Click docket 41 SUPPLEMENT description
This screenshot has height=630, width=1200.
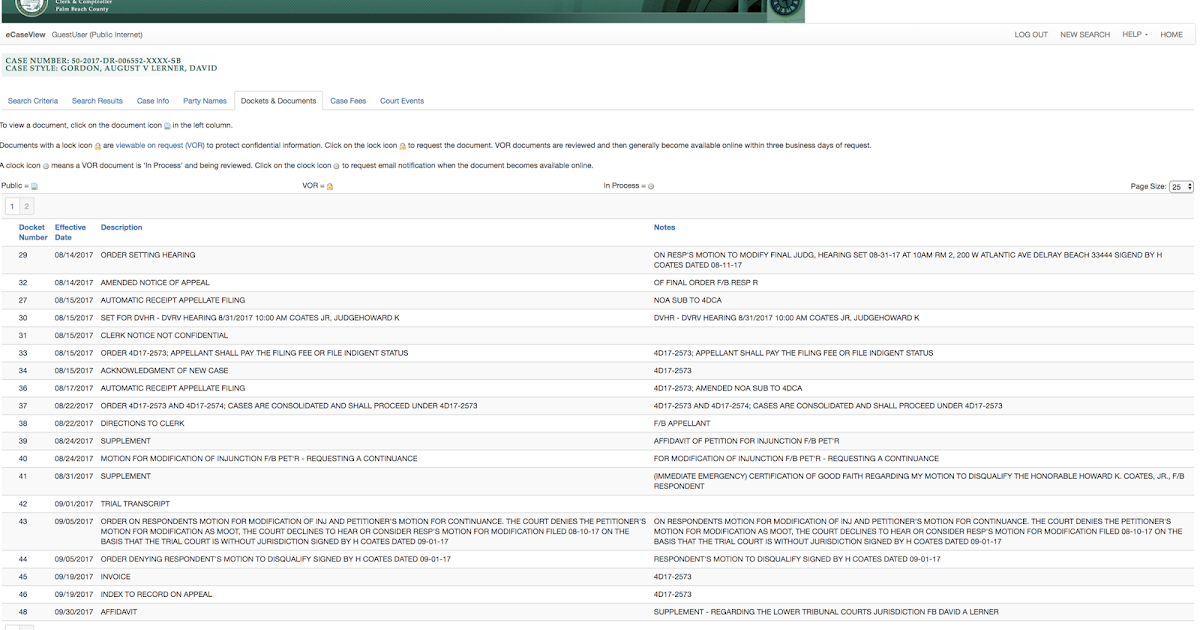coord(126,477)
